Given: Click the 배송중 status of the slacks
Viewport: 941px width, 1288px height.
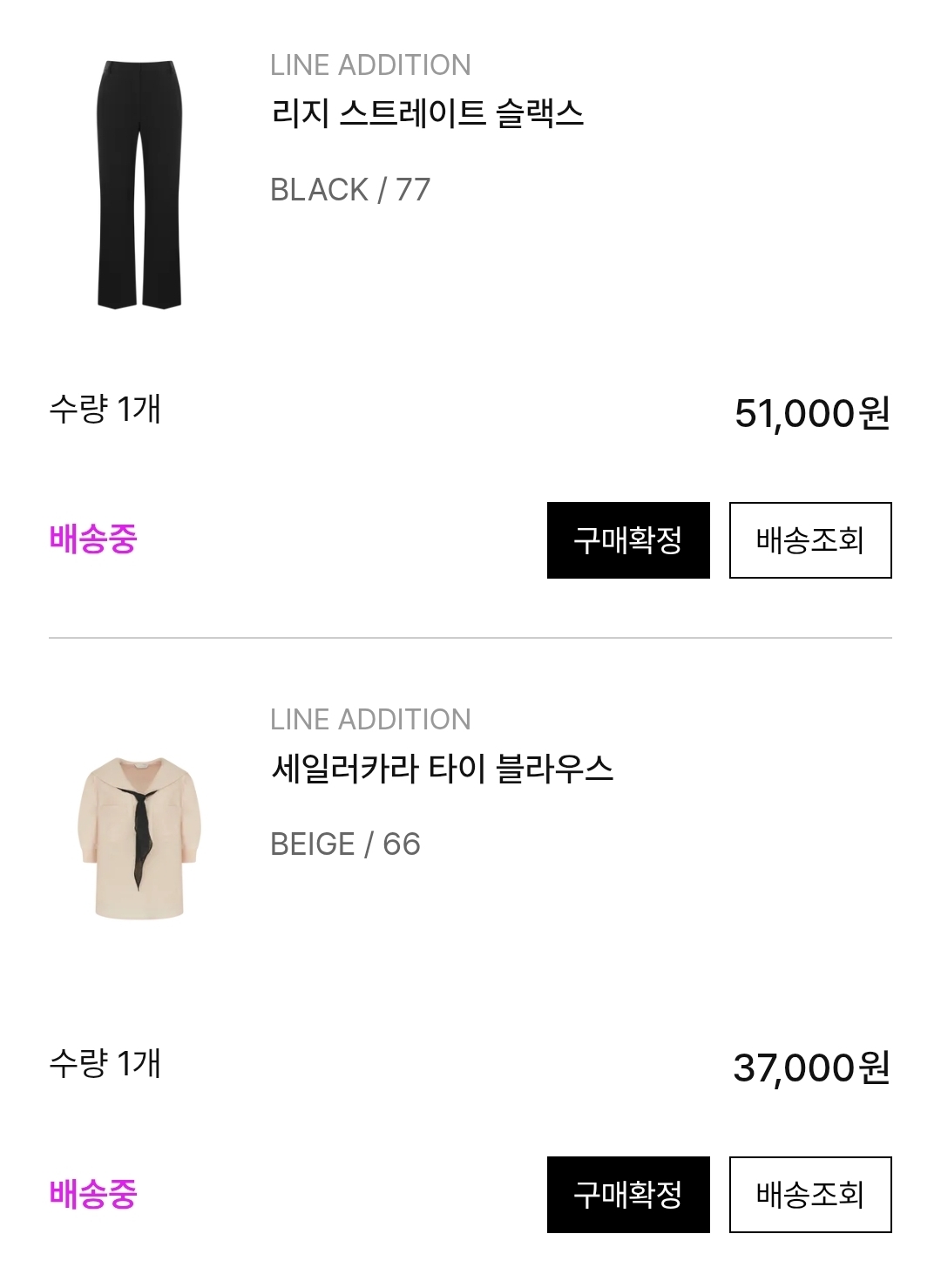Looking at the screenshot, I should click(x=93, y=539).
